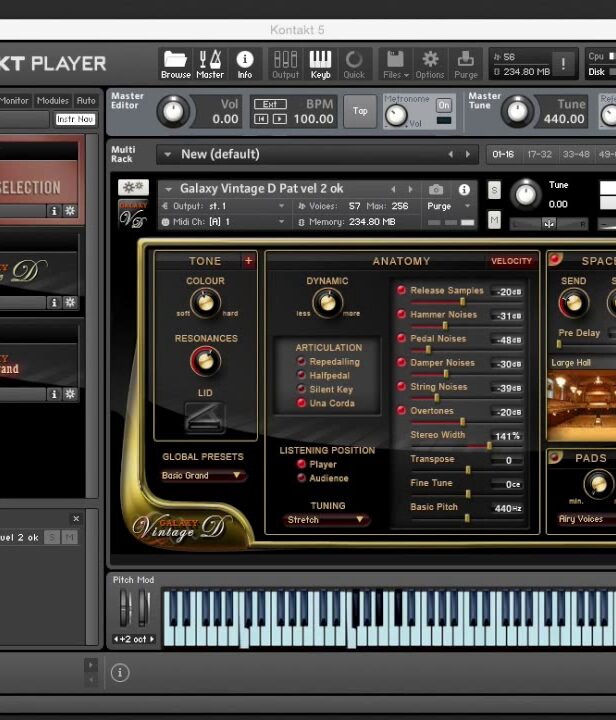Show the Info pane icon
Screen dimensions: 616x720
[245, 64]
